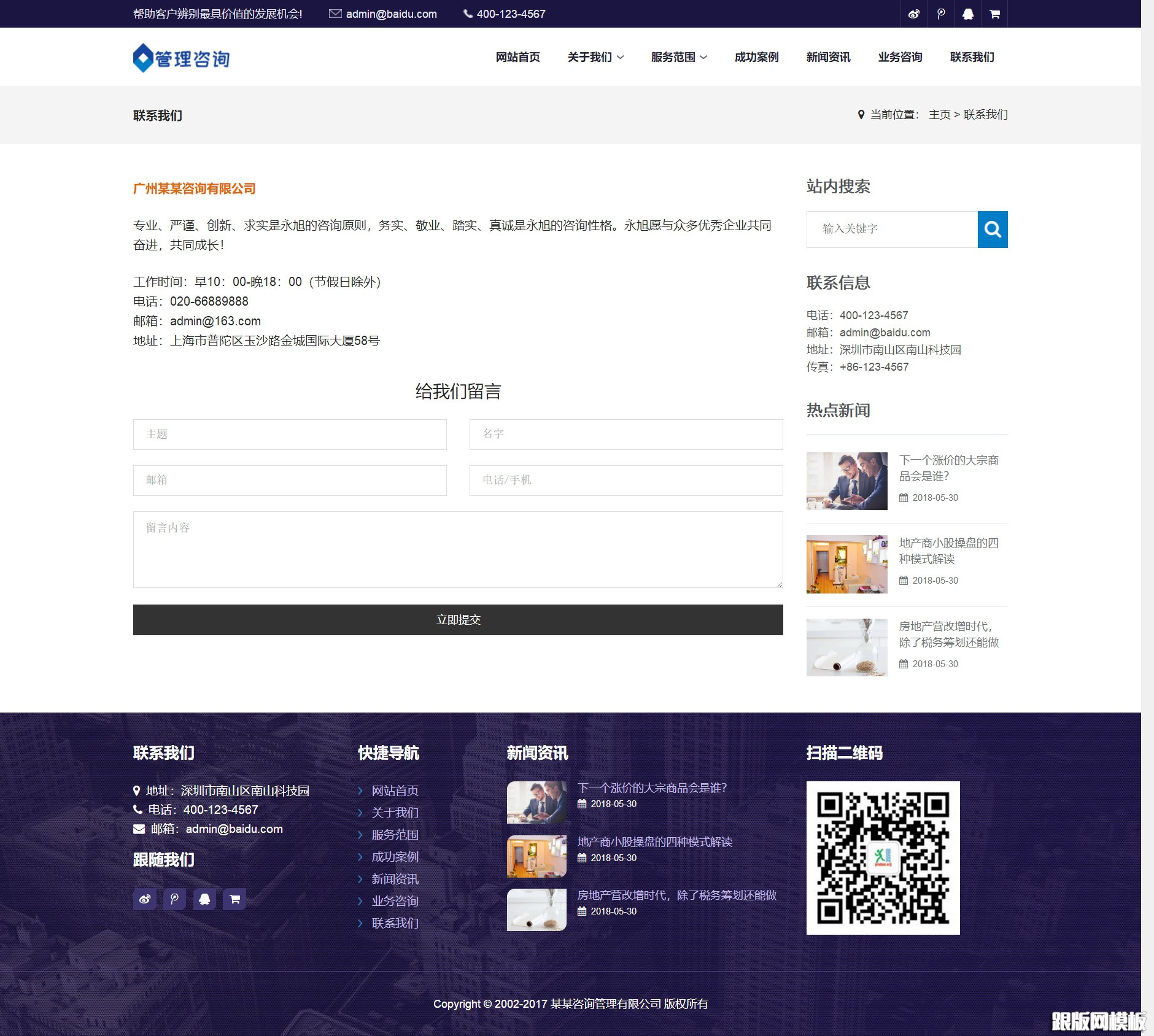Click the 立即提交 submit button

[457, 619]
